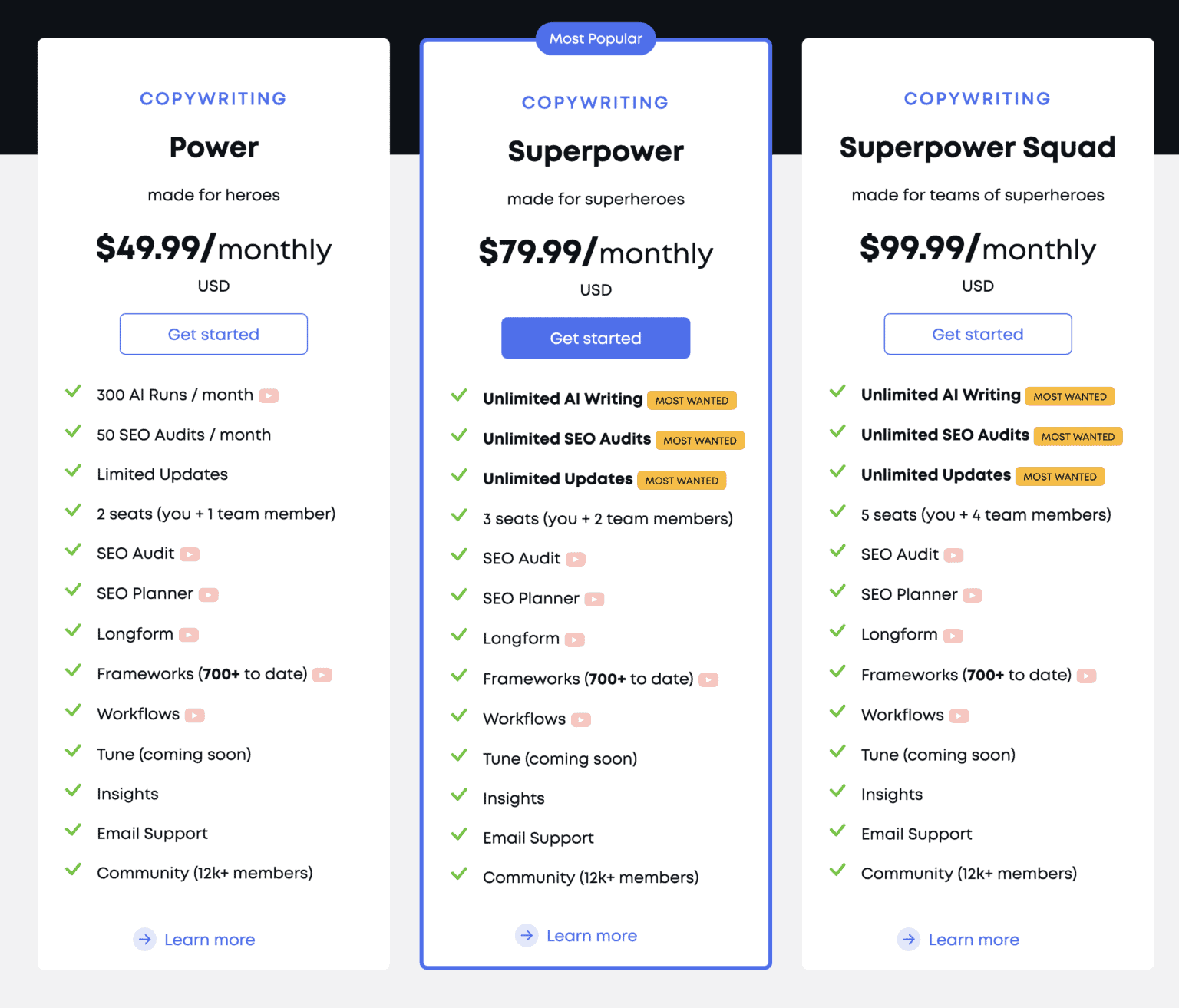Open the Frameworks video in Superpower plan
Image resolution: width=1179 pixels, height=1008 pixels.
pyautogui.click(x=708, y=679)
